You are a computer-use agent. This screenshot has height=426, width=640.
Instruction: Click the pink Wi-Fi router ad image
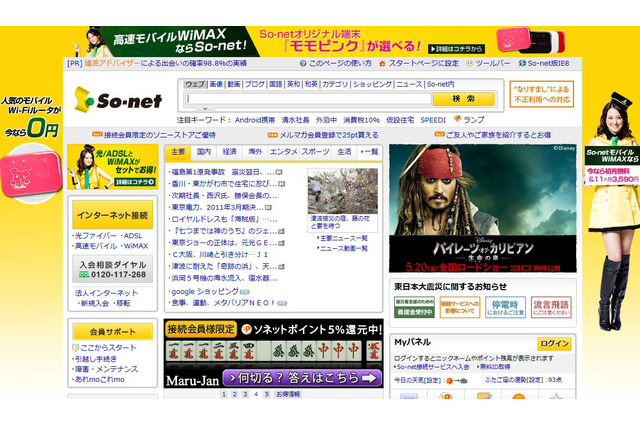point(31,173)
